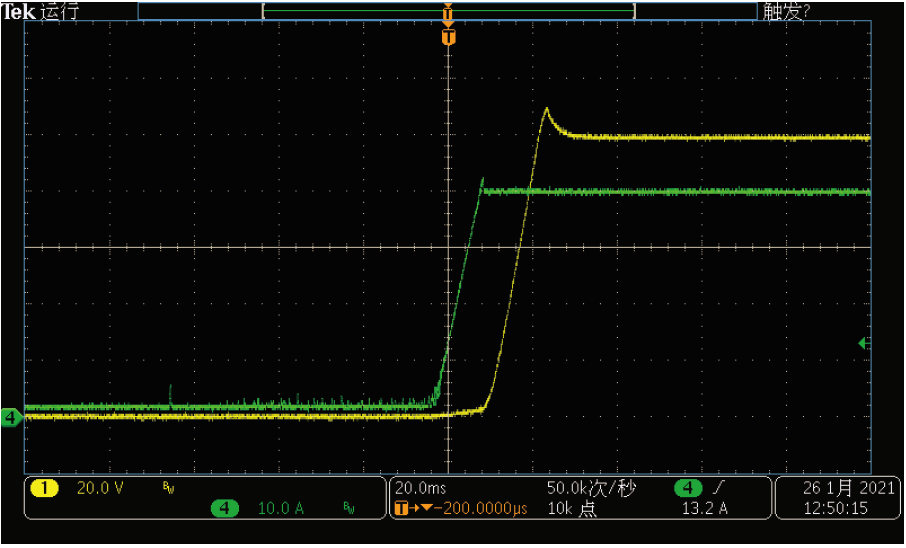Click channel 4 ground marker at left edge
Image resolution: width=906 pixels, height=548 pixels.
11,417
